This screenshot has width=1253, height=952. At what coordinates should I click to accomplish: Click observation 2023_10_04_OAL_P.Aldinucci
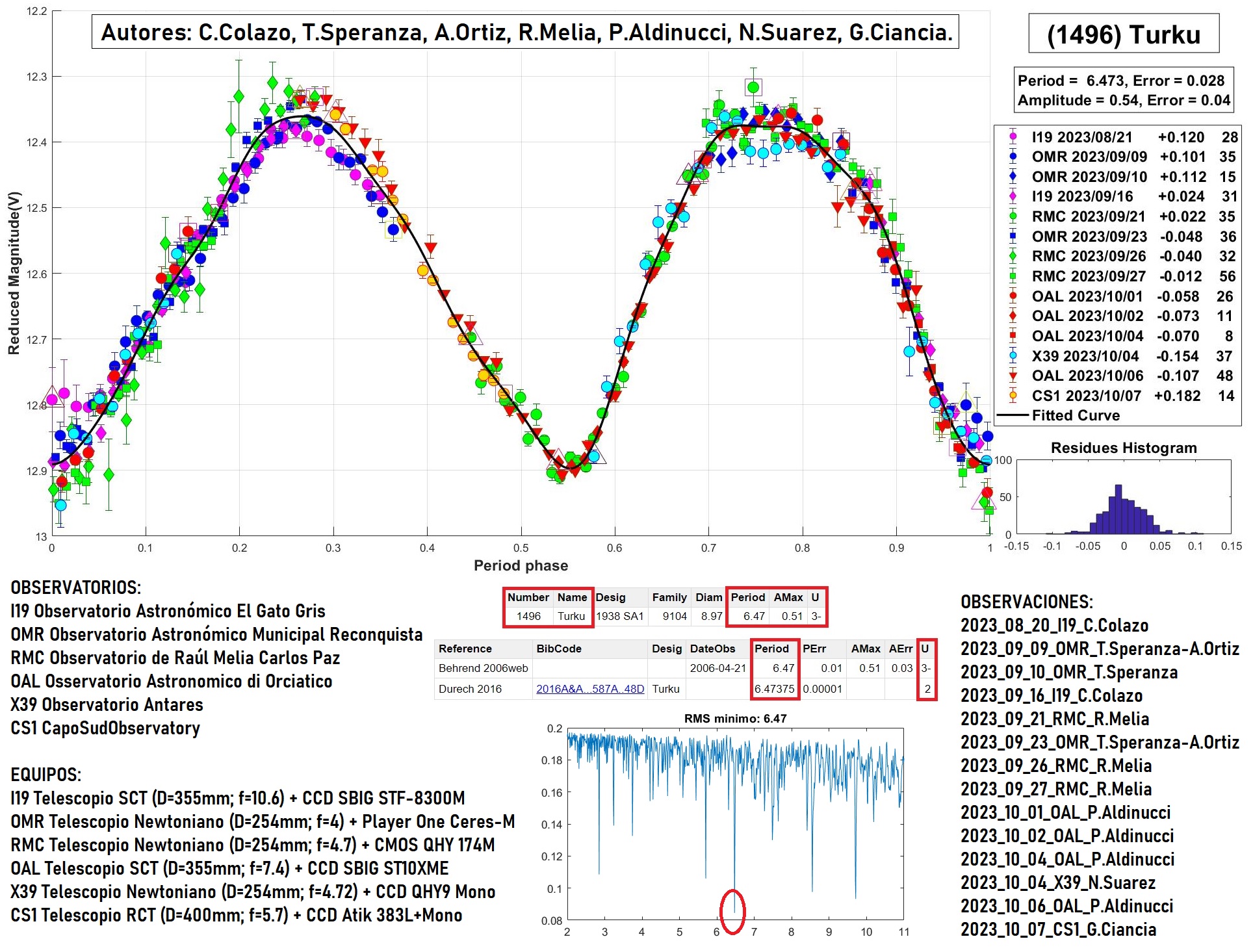pos(1068,859)
